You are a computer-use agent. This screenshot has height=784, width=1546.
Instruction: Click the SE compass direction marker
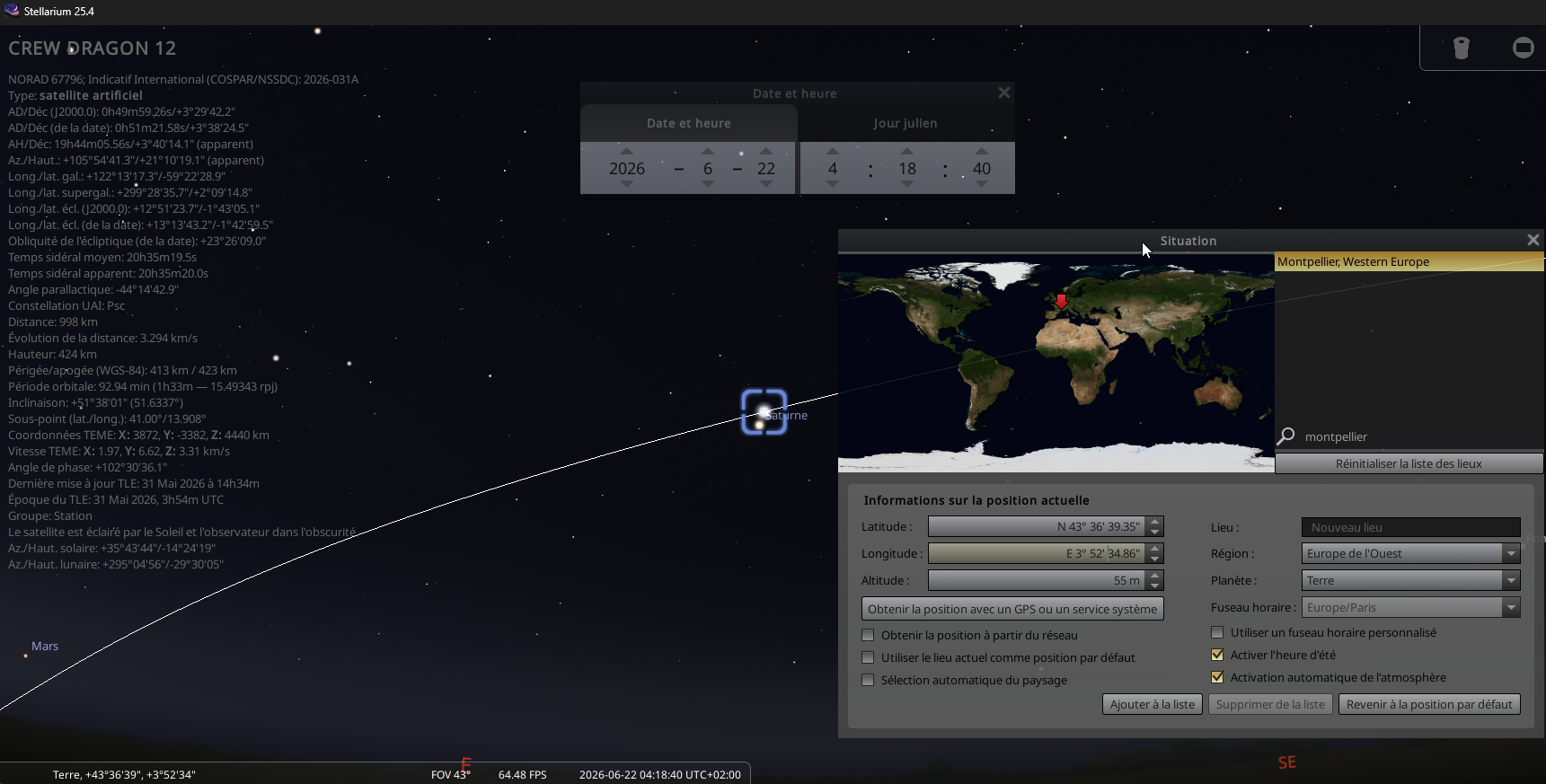pyautogui.click(x=1286, y=762)
